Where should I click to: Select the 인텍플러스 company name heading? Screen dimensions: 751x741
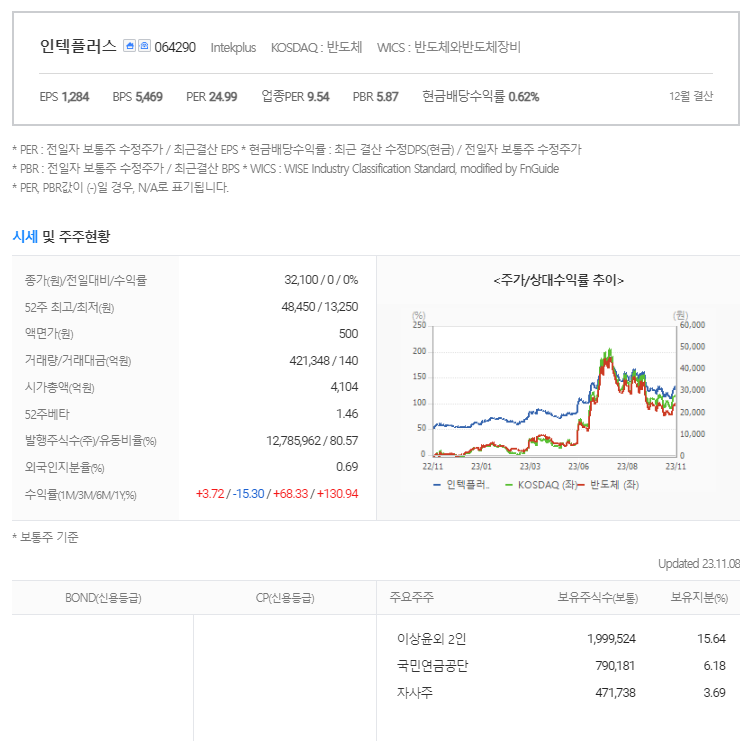point(78,46)
